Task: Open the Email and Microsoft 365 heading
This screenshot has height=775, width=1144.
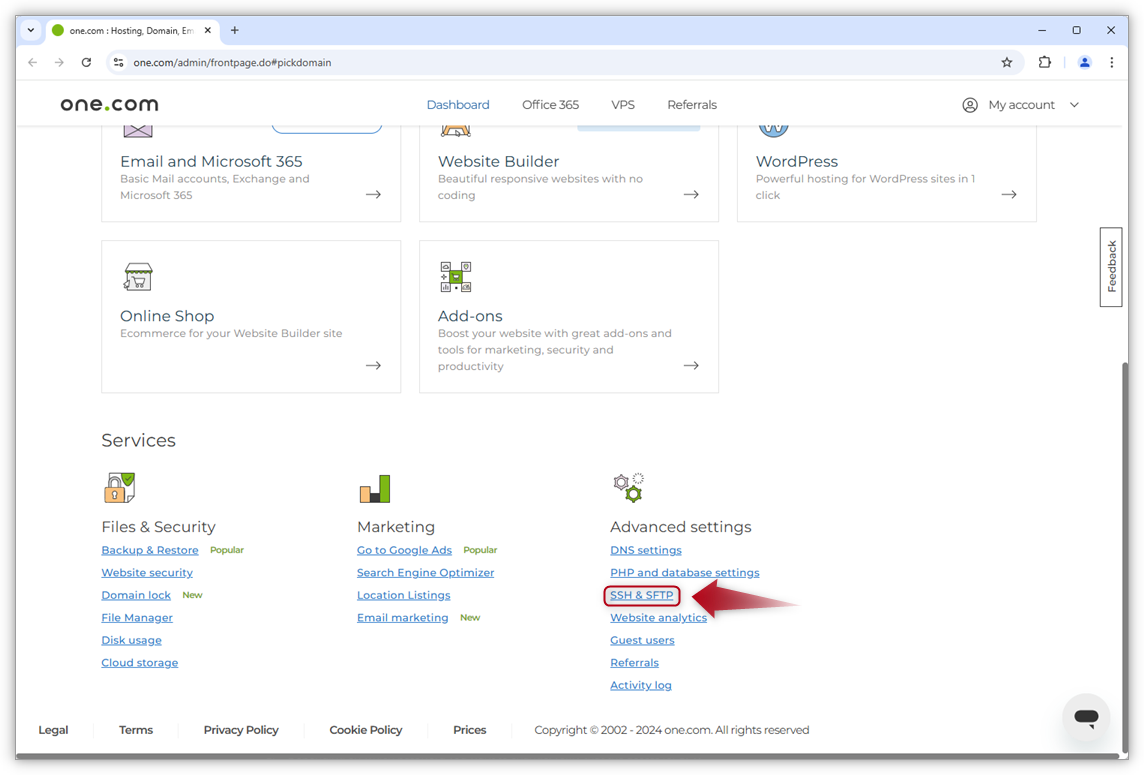Action: 211,161
